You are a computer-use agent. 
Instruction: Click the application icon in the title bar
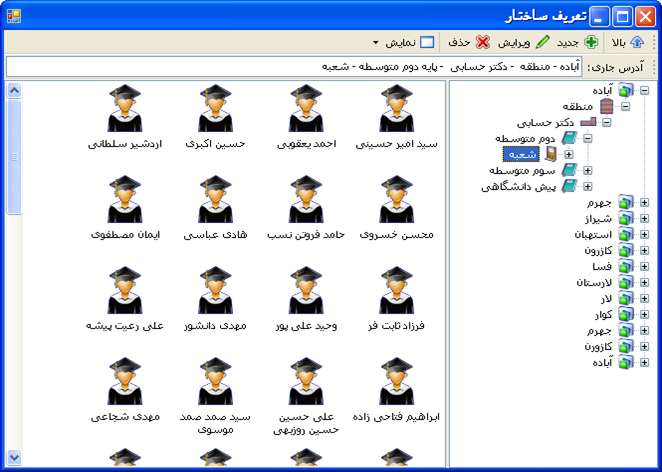tap(14, 16)
